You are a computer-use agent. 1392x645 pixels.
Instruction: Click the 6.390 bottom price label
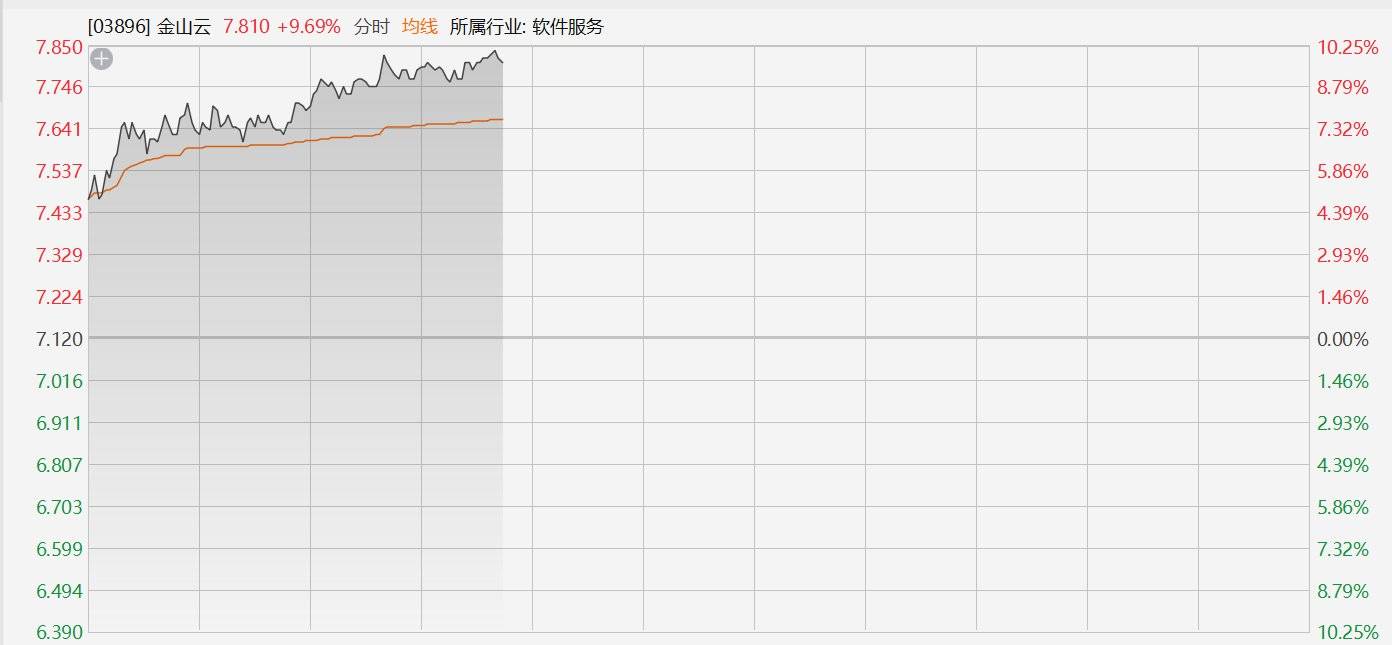coord(58,632)
